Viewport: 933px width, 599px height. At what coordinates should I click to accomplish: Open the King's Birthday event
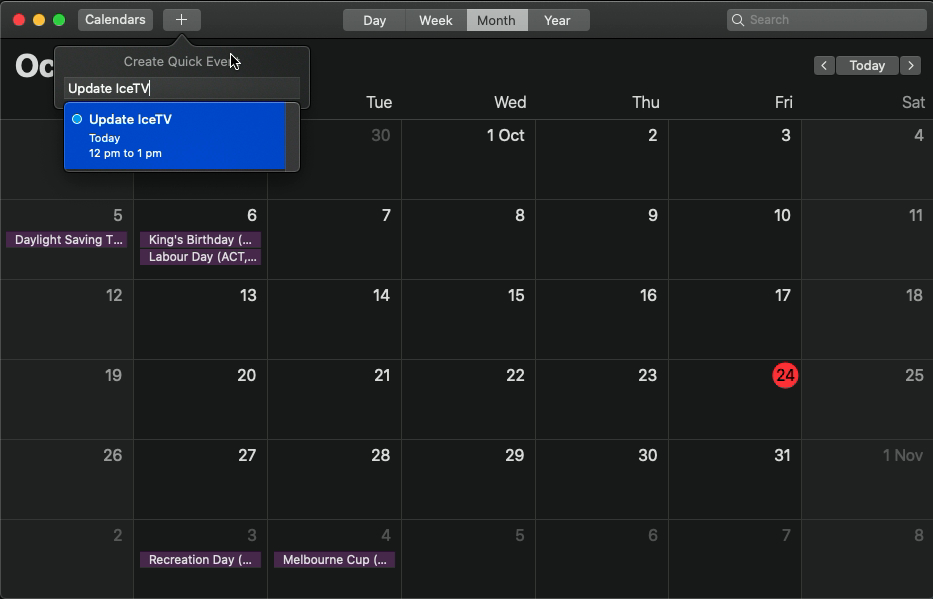point(201,240)
